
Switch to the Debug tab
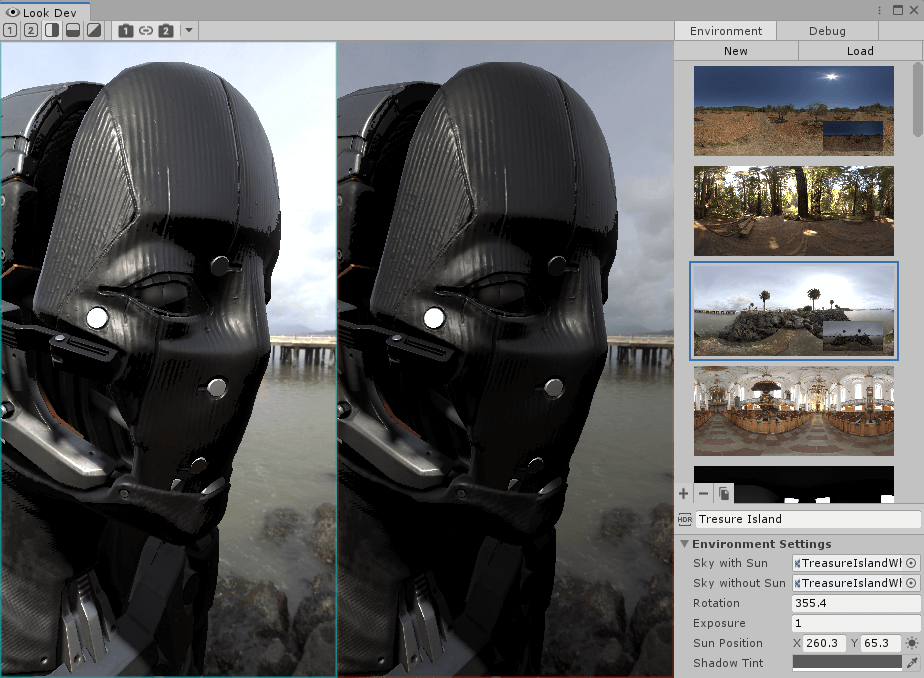[x=827, y=30]
